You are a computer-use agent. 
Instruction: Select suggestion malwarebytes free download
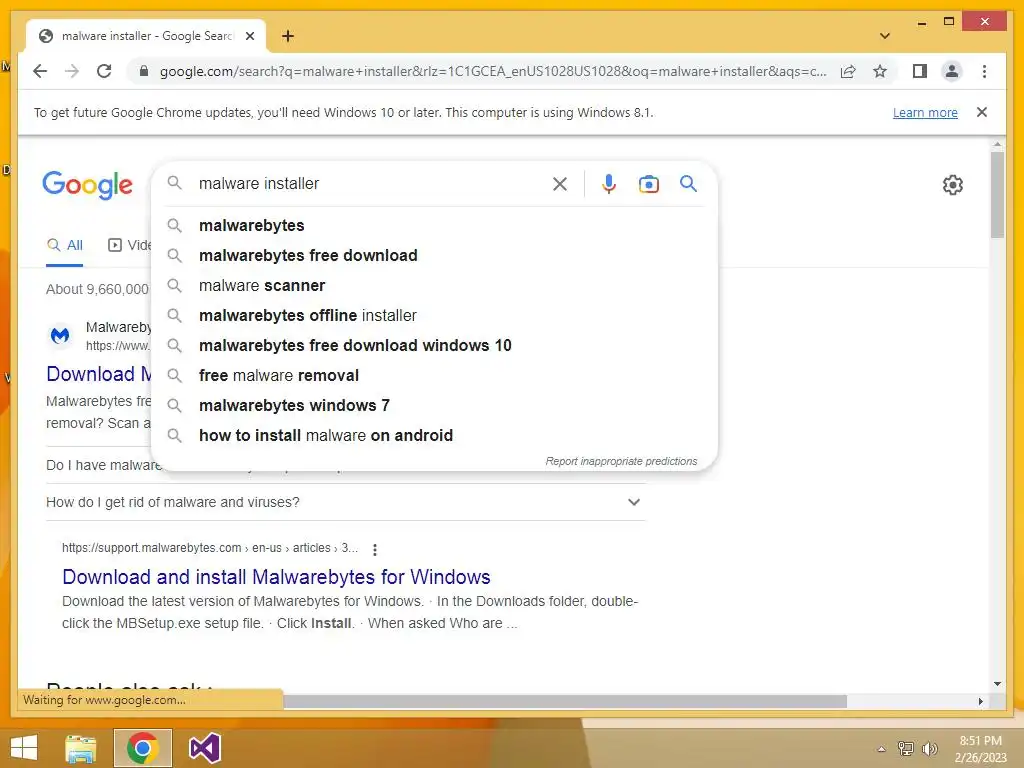(x=434, y=255)
